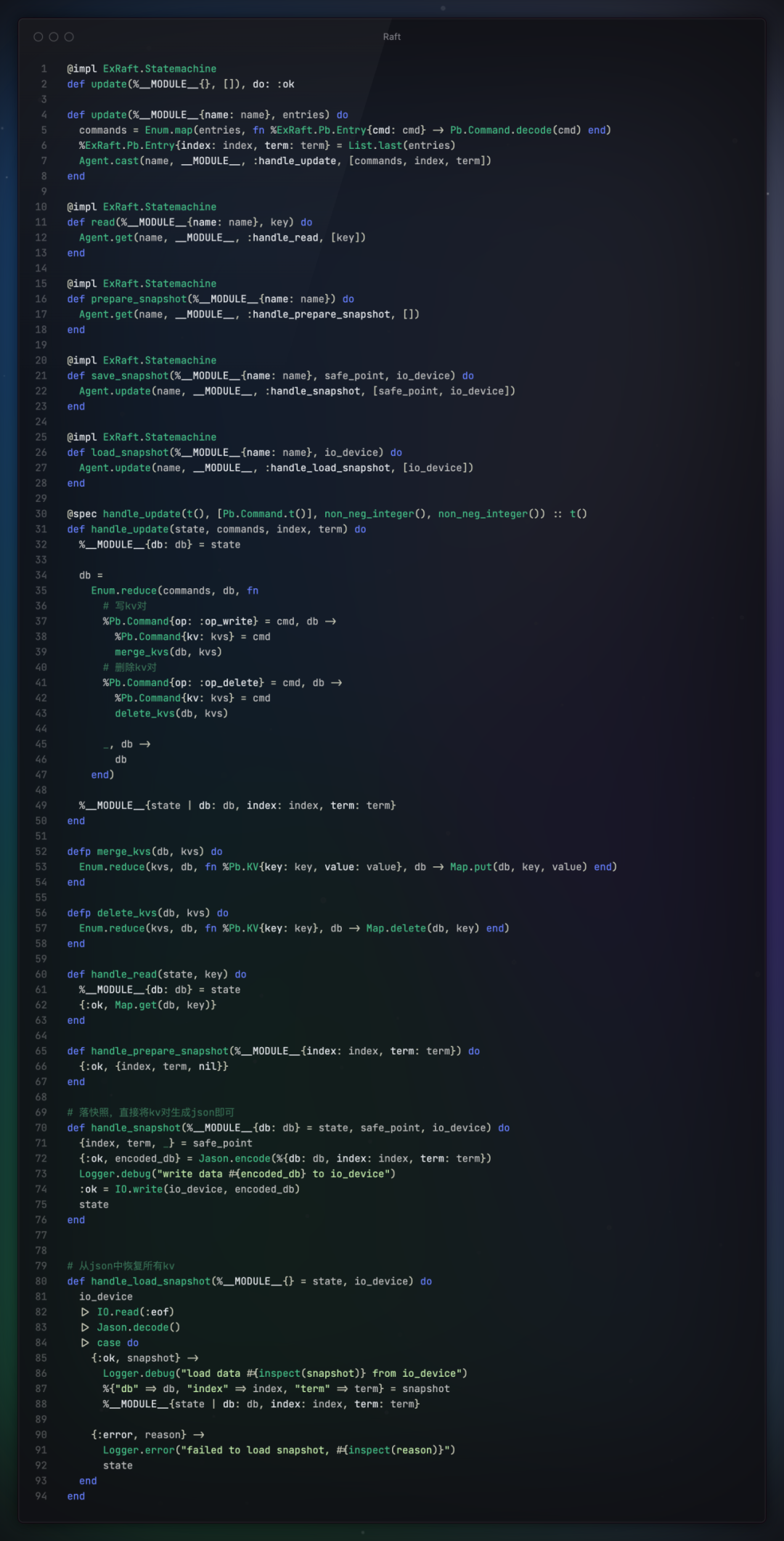Place the cursor on "Agent.cast"

pos(109,160)
